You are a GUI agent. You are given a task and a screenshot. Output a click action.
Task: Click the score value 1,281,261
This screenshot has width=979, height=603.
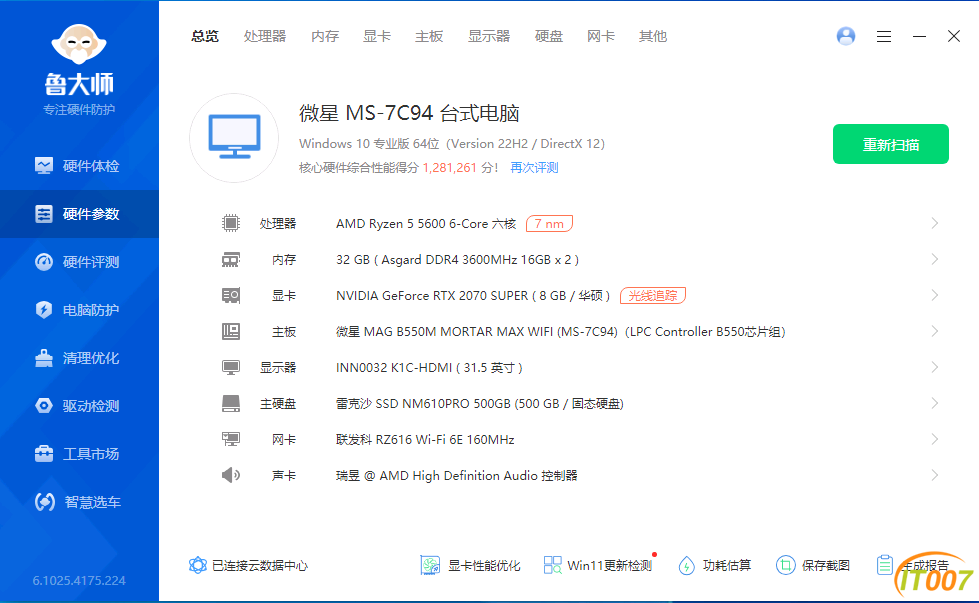click(x=450, y=168)
